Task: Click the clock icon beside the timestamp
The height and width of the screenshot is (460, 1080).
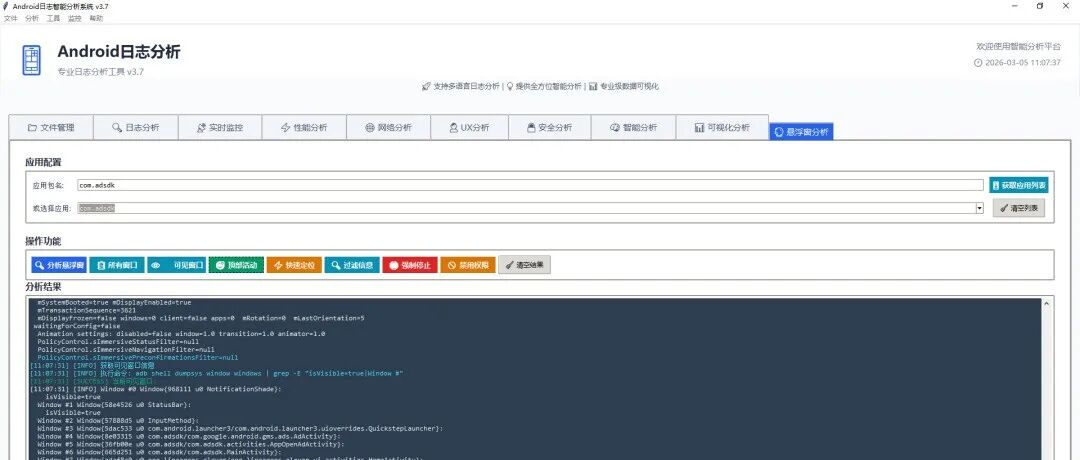Action: point(978,63)
